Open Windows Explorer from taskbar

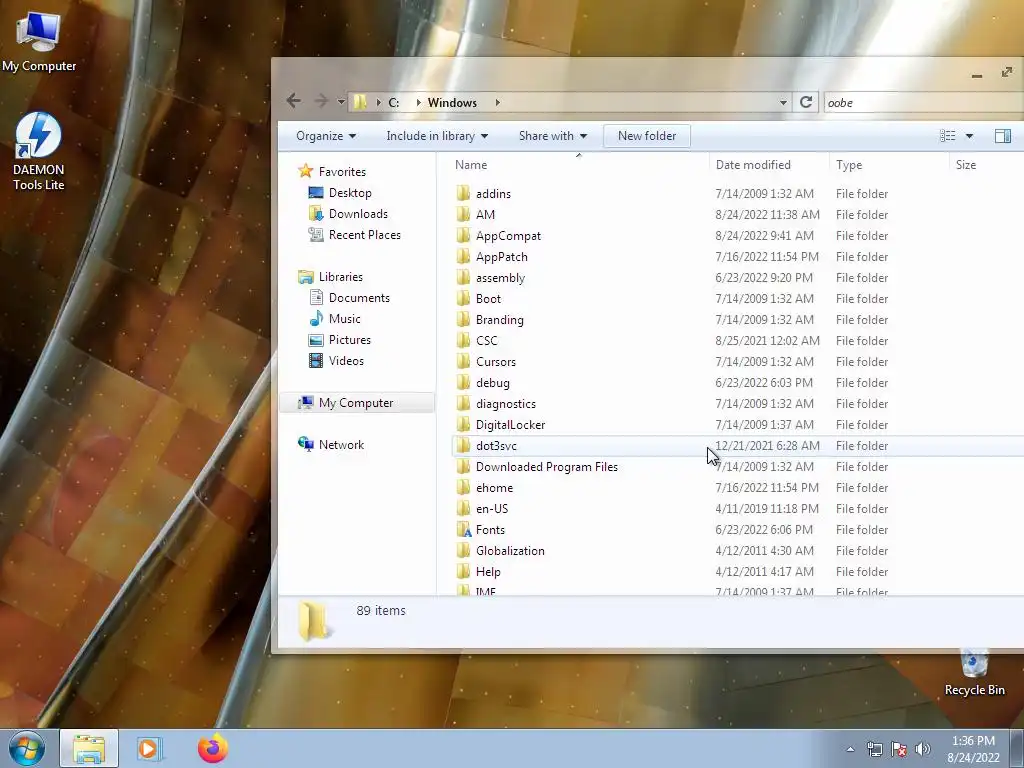click(x=89, y=748)
